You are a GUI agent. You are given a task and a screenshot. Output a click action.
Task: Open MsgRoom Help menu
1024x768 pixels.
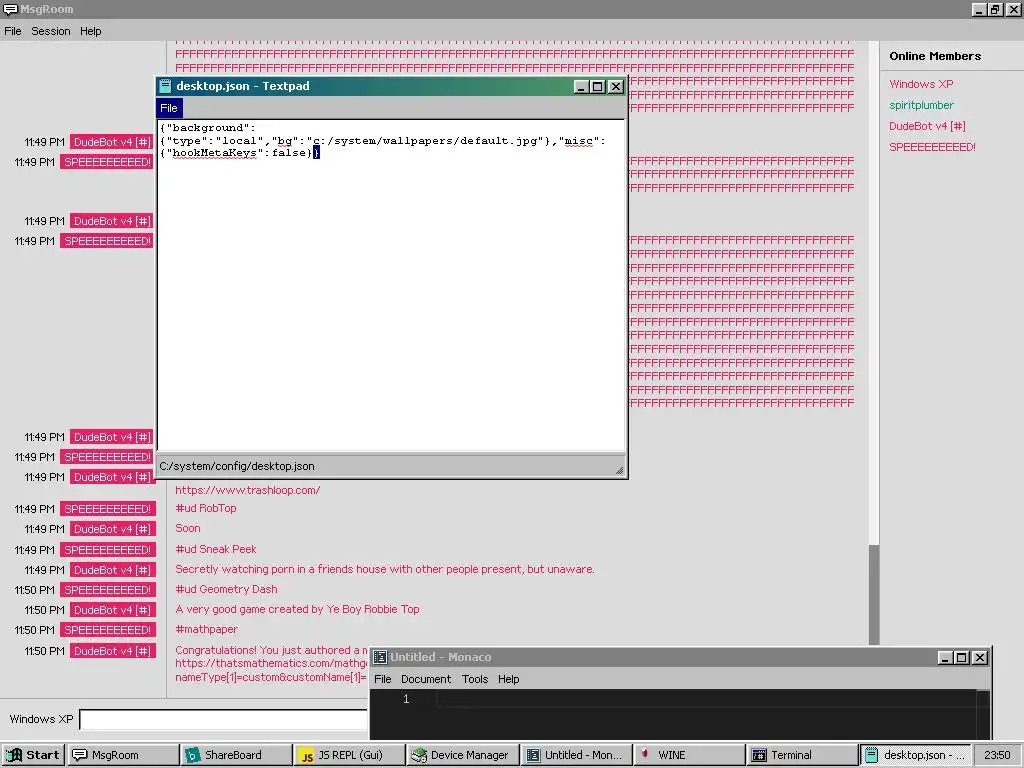[x=91, y=31]
